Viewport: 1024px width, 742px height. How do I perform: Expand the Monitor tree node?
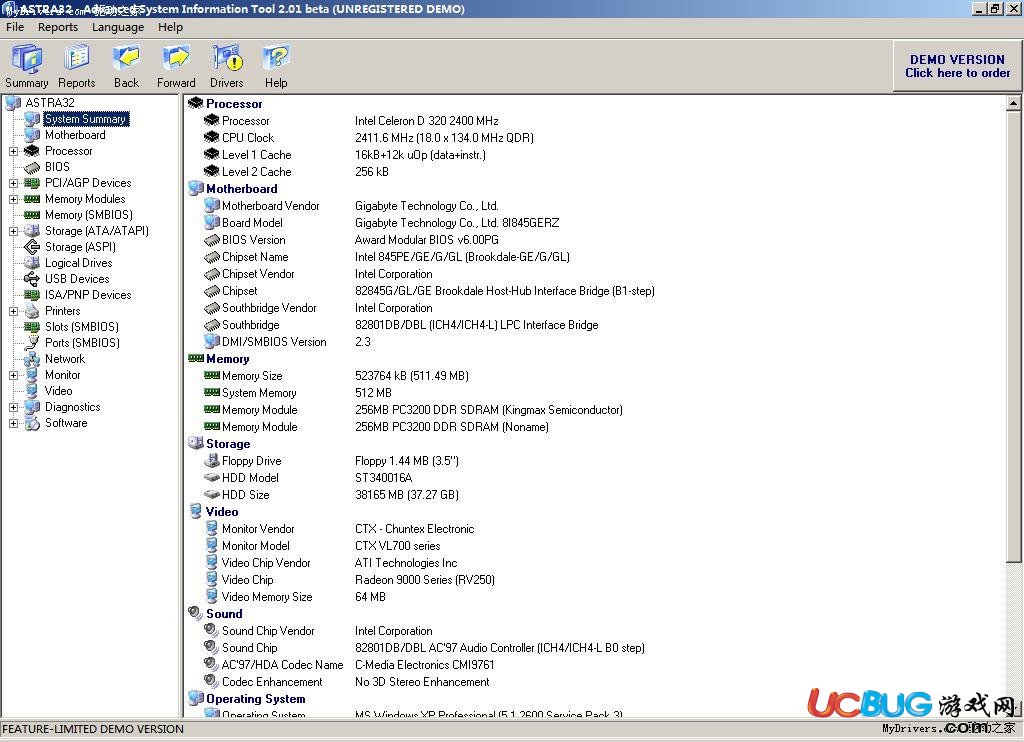(x=13, y=376)
